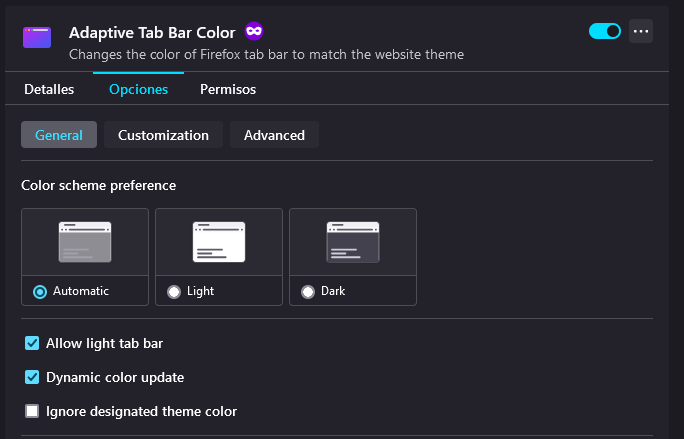Screen dimensions: 684x439
Task: Switch to the Permisos tab
Action: (228, 89)
